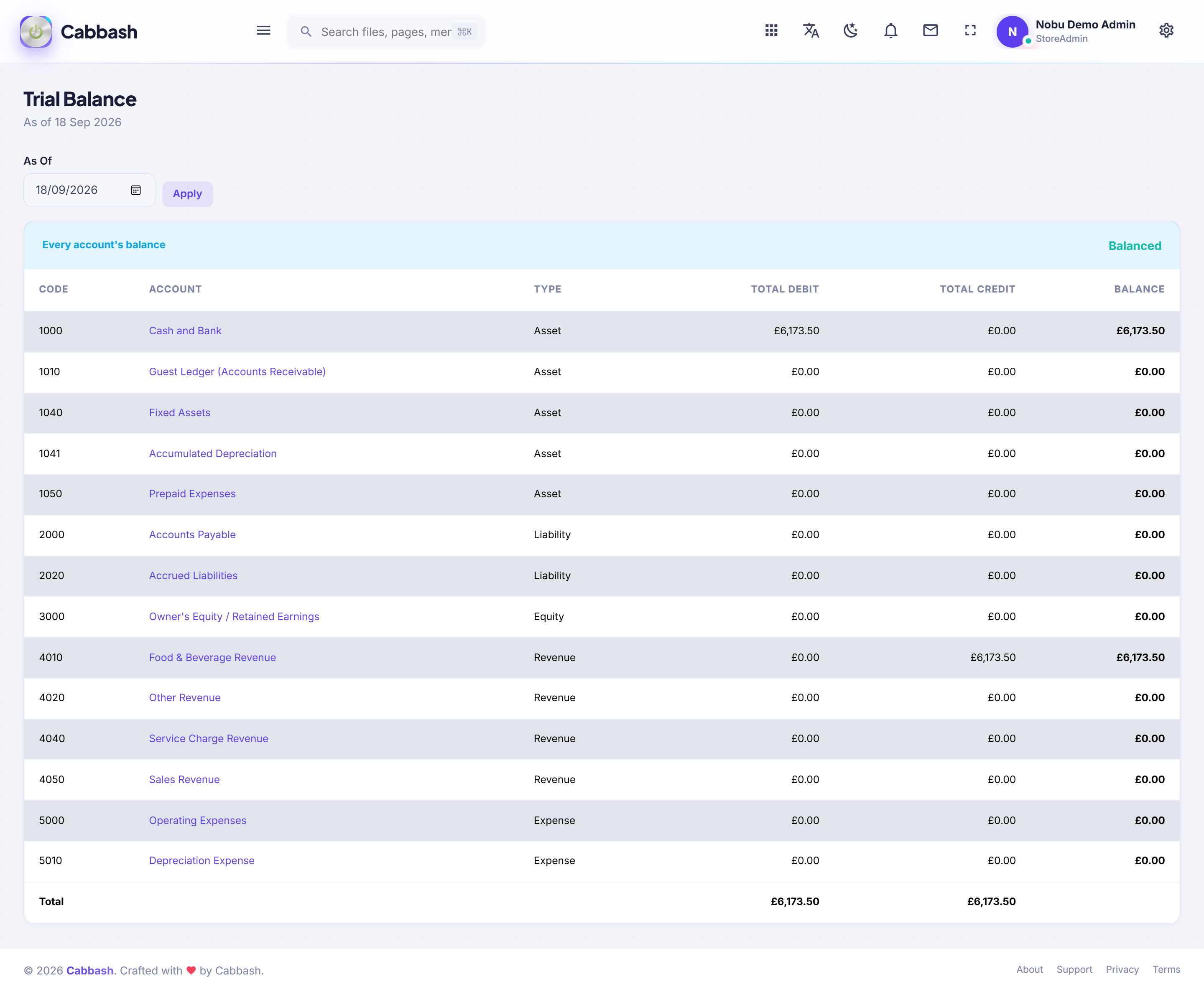Click the BALANCE column header
The image size is (1204, 992).
click(1139, 289)
